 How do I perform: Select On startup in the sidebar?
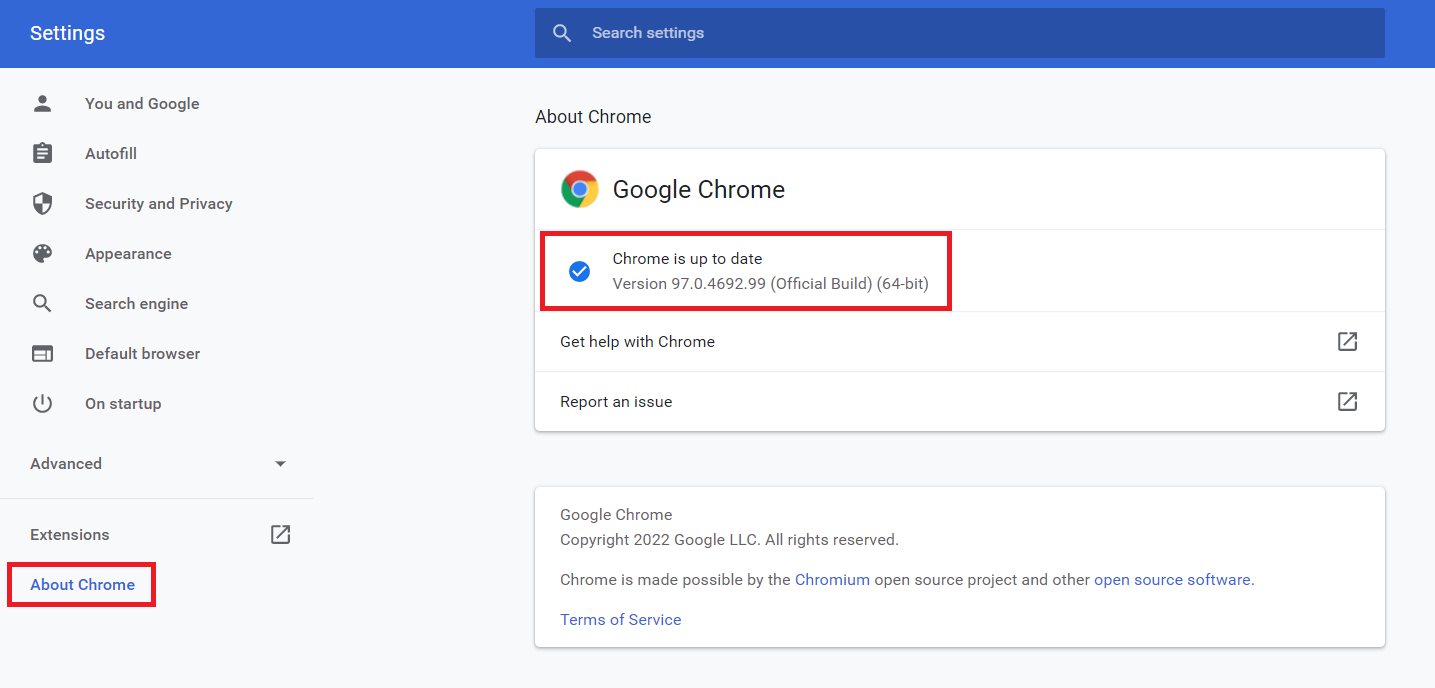[123, 403]
